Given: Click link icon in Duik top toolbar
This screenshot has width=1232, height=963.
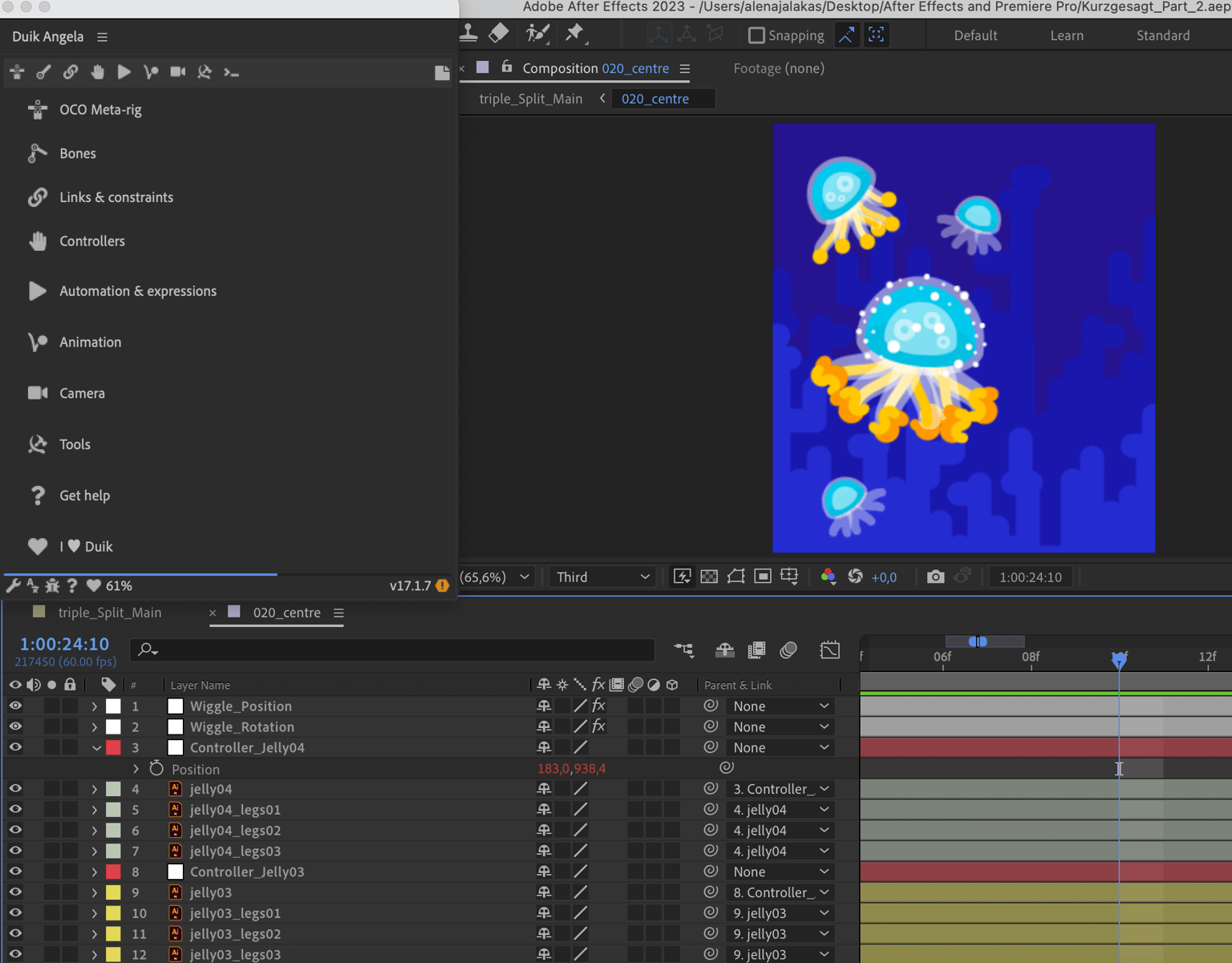Looking at the screenshot, I should [71, 72].
